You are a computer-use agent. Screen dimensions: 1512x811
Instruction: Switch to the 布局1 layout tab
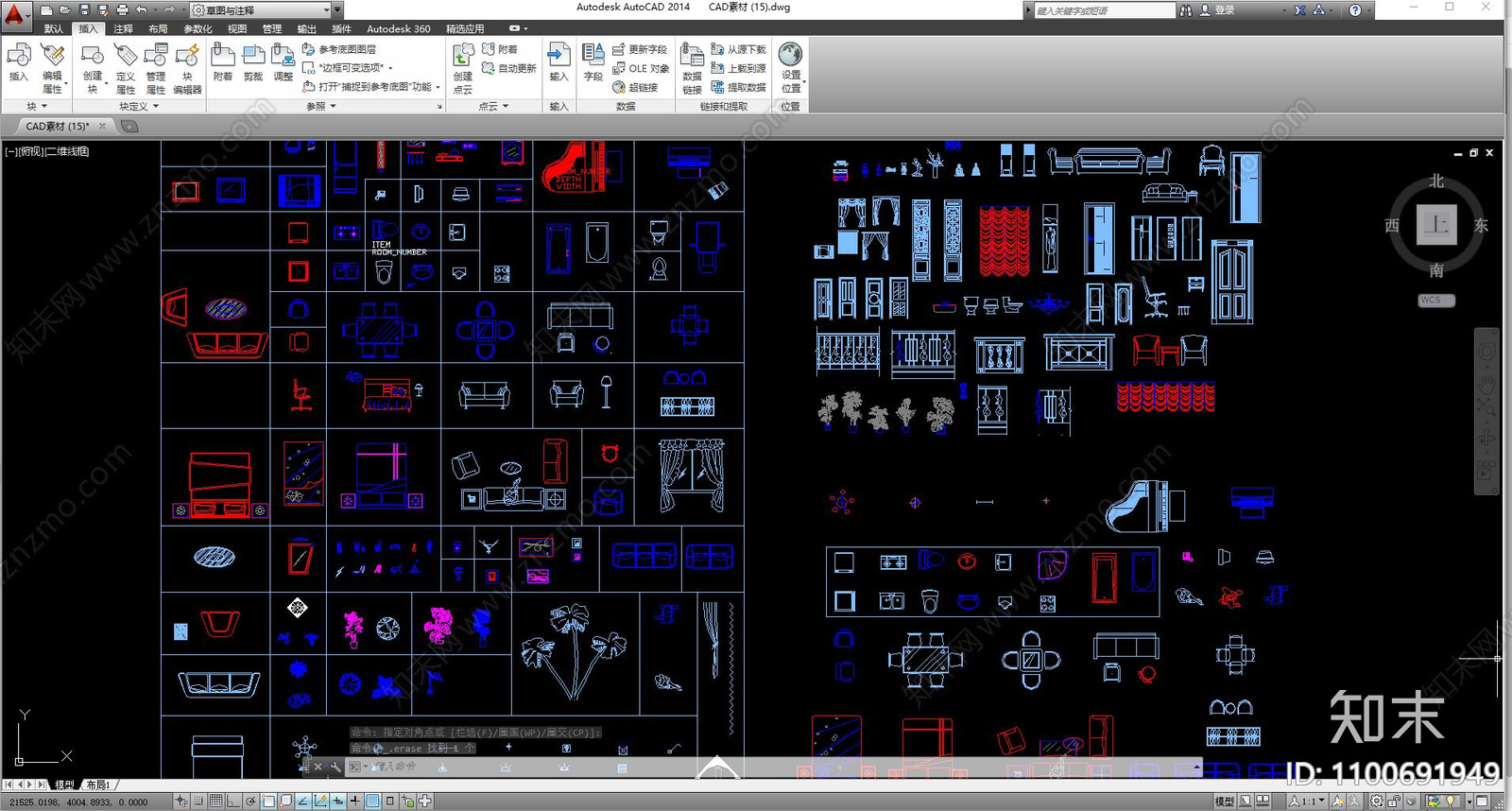[x=98, y=785]
